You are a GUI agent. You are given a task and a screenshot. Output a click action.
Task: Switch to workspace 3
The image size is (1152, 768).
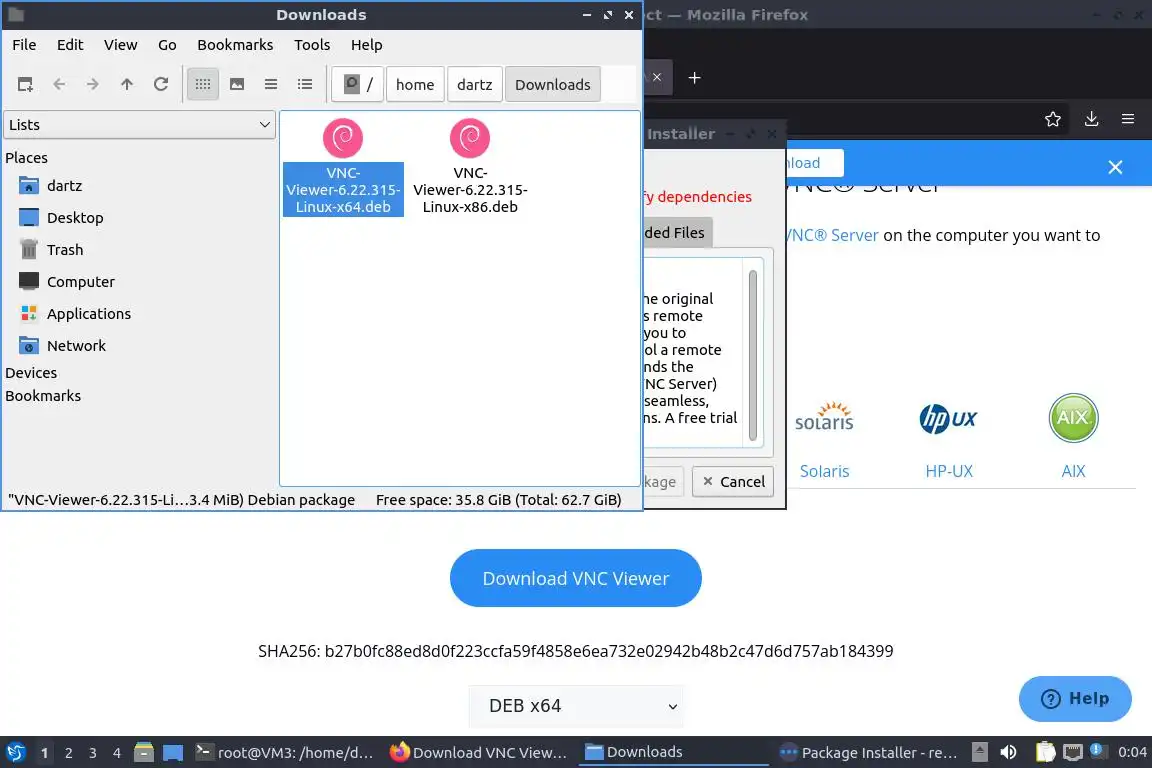point(93,753)
